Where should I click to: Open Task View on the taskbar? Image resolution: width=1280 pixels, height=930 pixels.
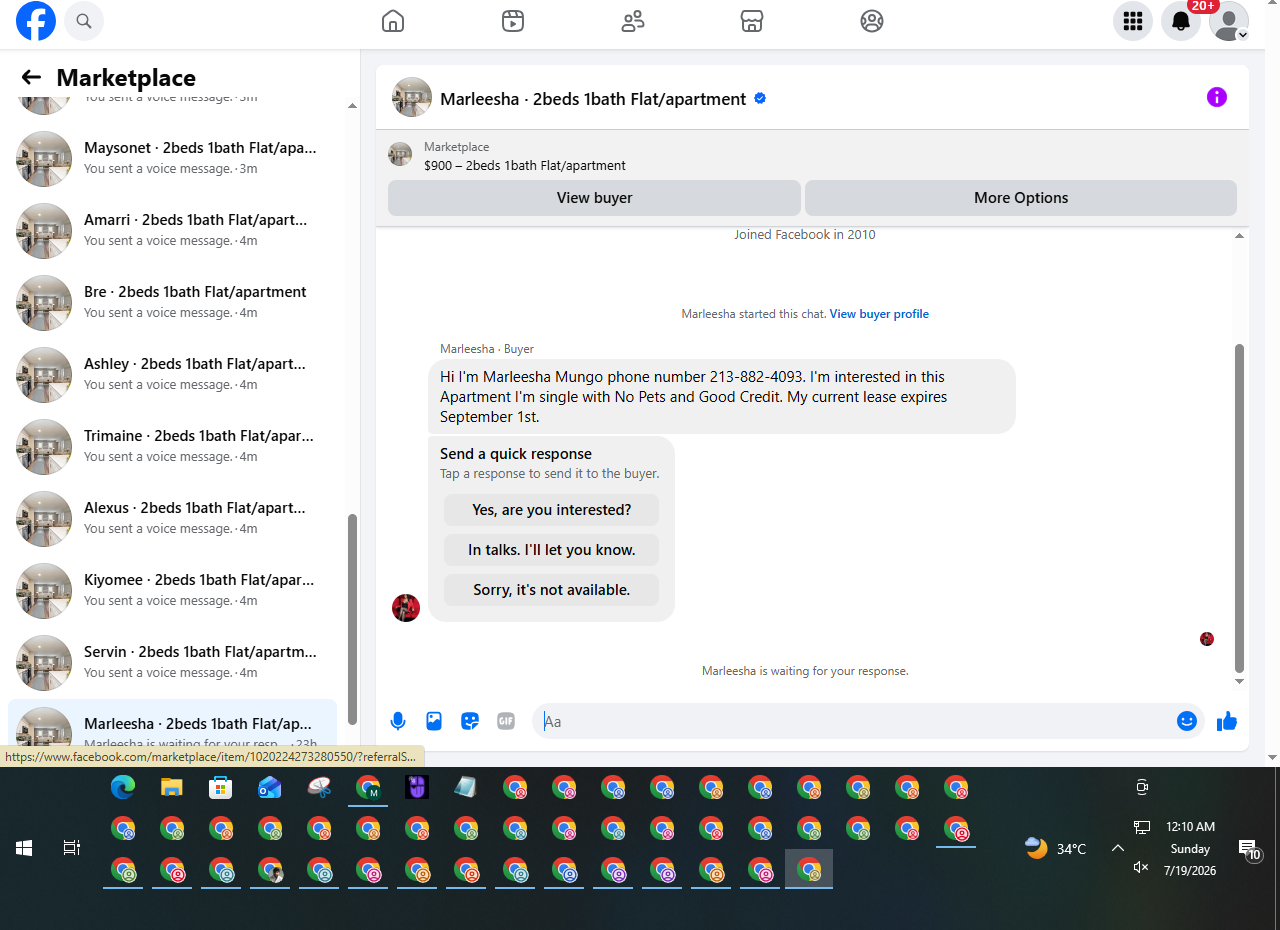72,848
